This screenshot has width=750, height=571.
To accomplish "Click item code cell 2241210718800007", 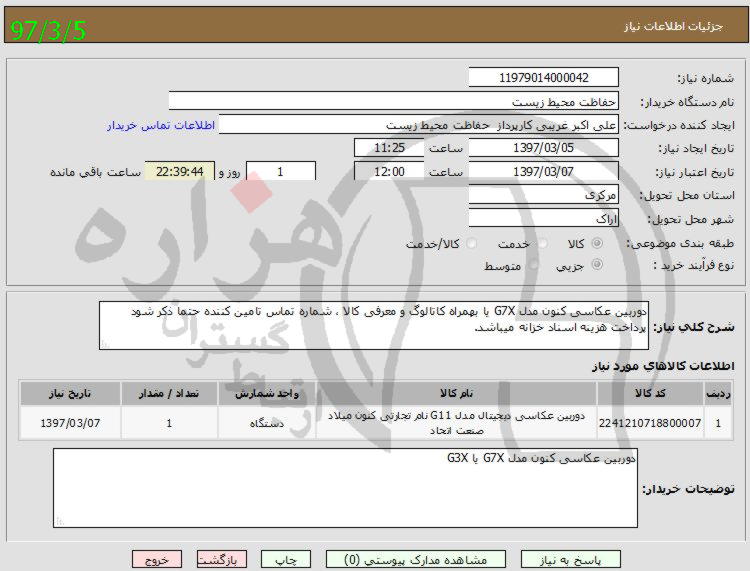I will (x=650, y=423).
